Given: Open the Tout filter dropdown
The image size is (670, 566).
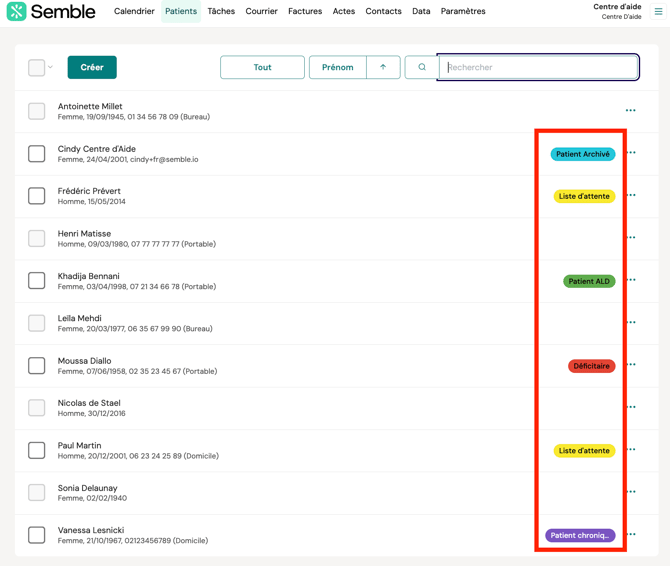Looking at the screenshot, I should click(x=262, y=67).
